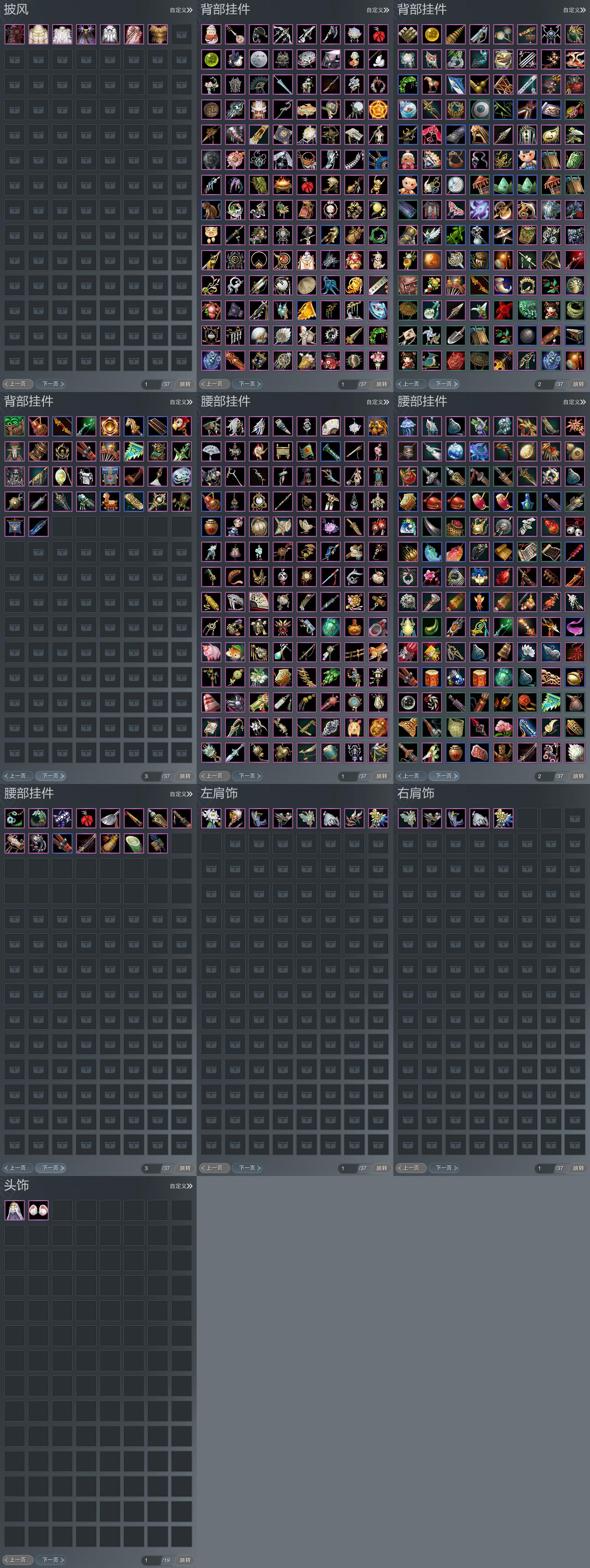Click the 头饰 panel title
The image size is (590, 1568).
16,1185
